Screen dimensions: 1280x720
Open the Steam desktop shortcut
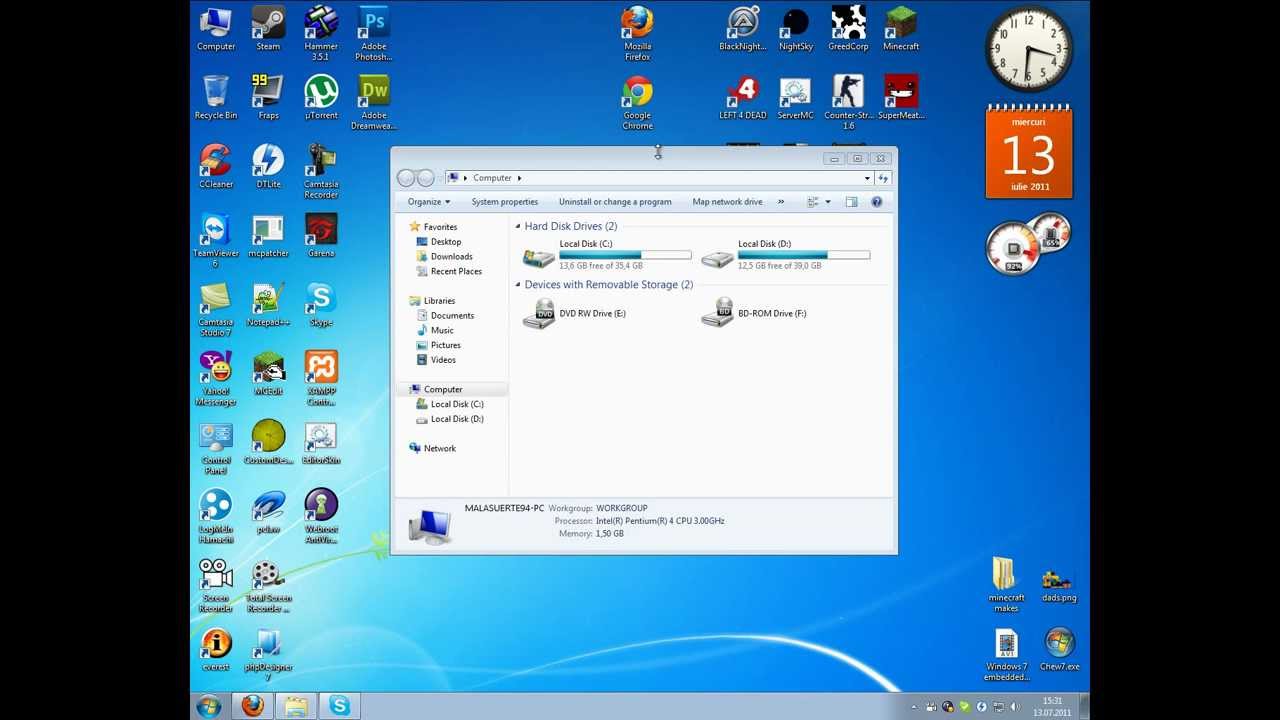[268, 28]
